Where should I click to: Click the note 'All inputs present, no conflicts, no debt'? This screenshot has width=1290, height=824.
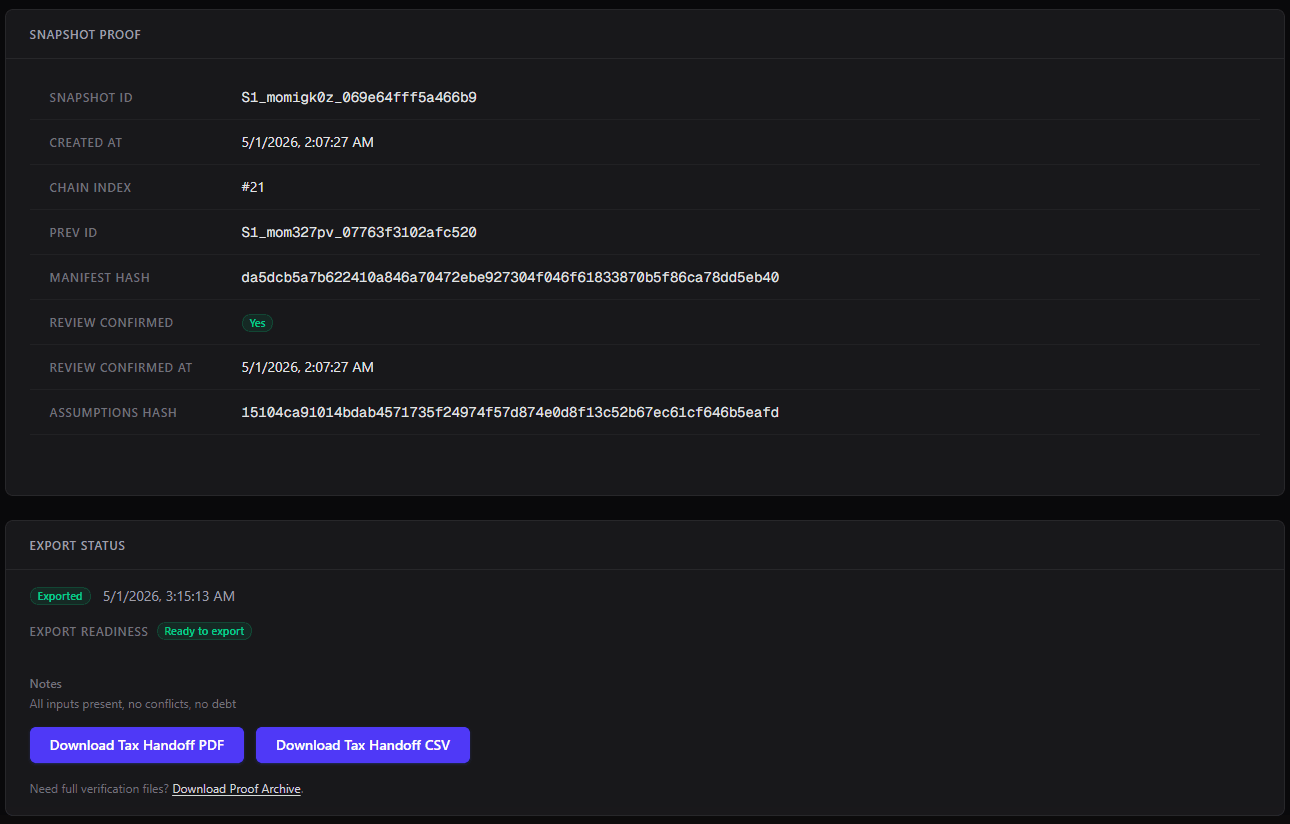coord(133,704)
